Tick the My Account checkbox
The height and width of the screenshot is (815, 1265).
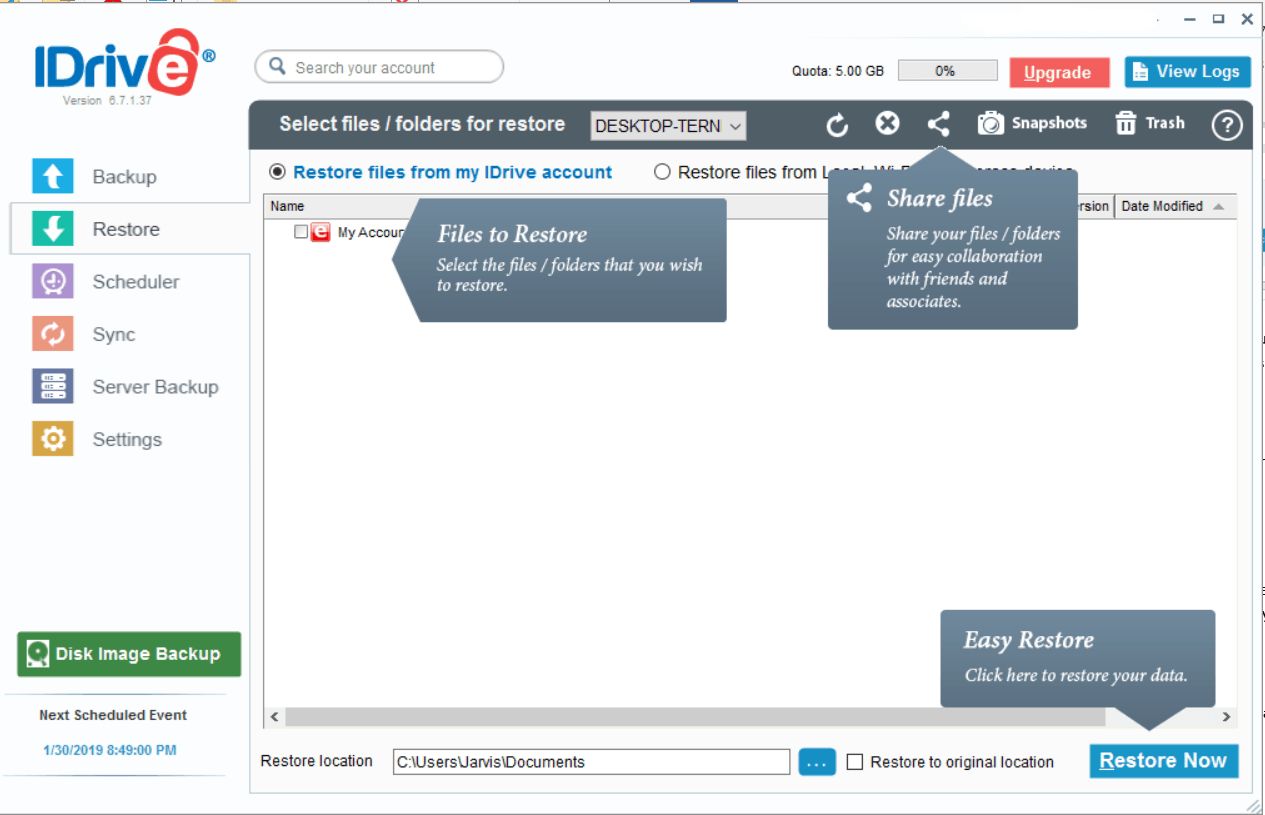tap(301, 232)
